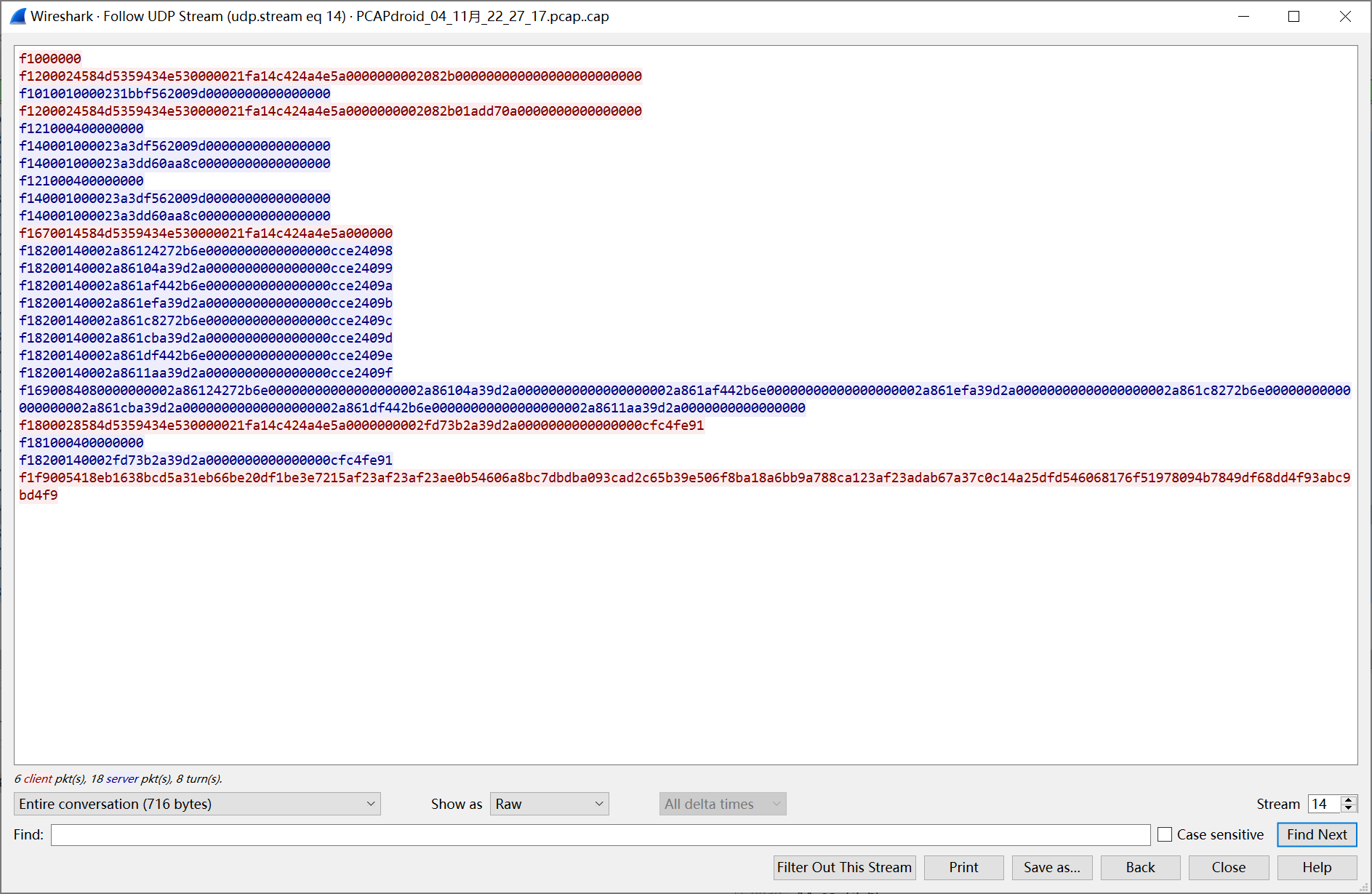Click the line ending in cce2409f
The image size is (1372, 894).
click(x=206, y=373)
